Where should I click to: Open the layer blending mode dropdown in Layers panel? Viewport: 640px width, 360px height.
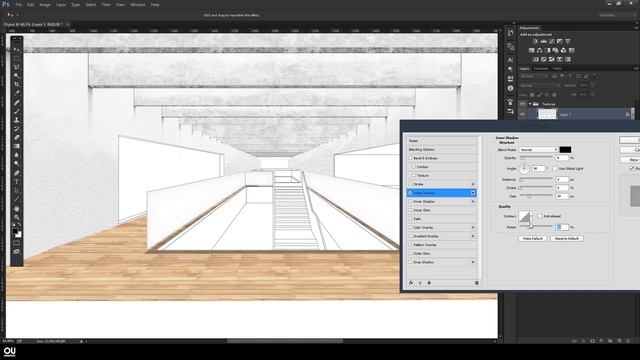click(x=540, y=86)
